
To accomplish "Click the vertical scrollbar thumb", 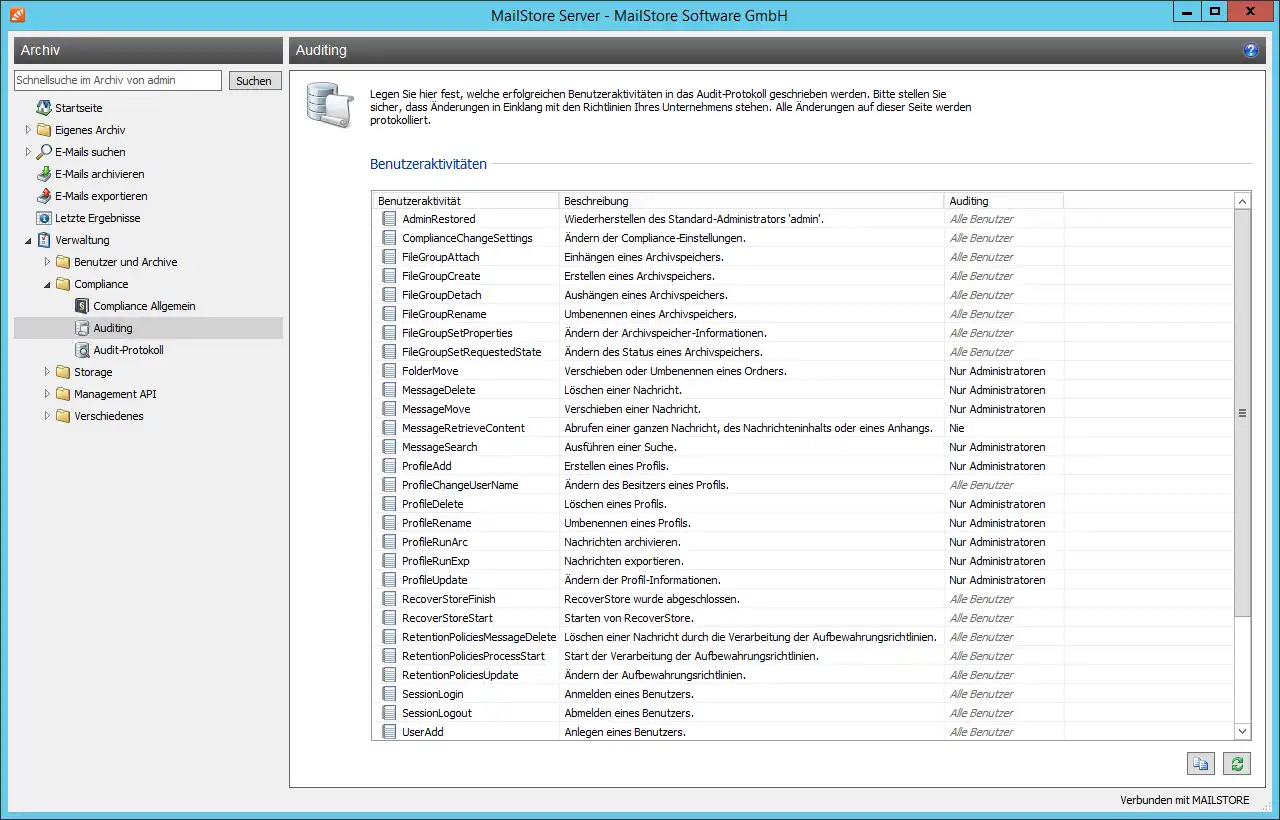I will point(1243,412).
